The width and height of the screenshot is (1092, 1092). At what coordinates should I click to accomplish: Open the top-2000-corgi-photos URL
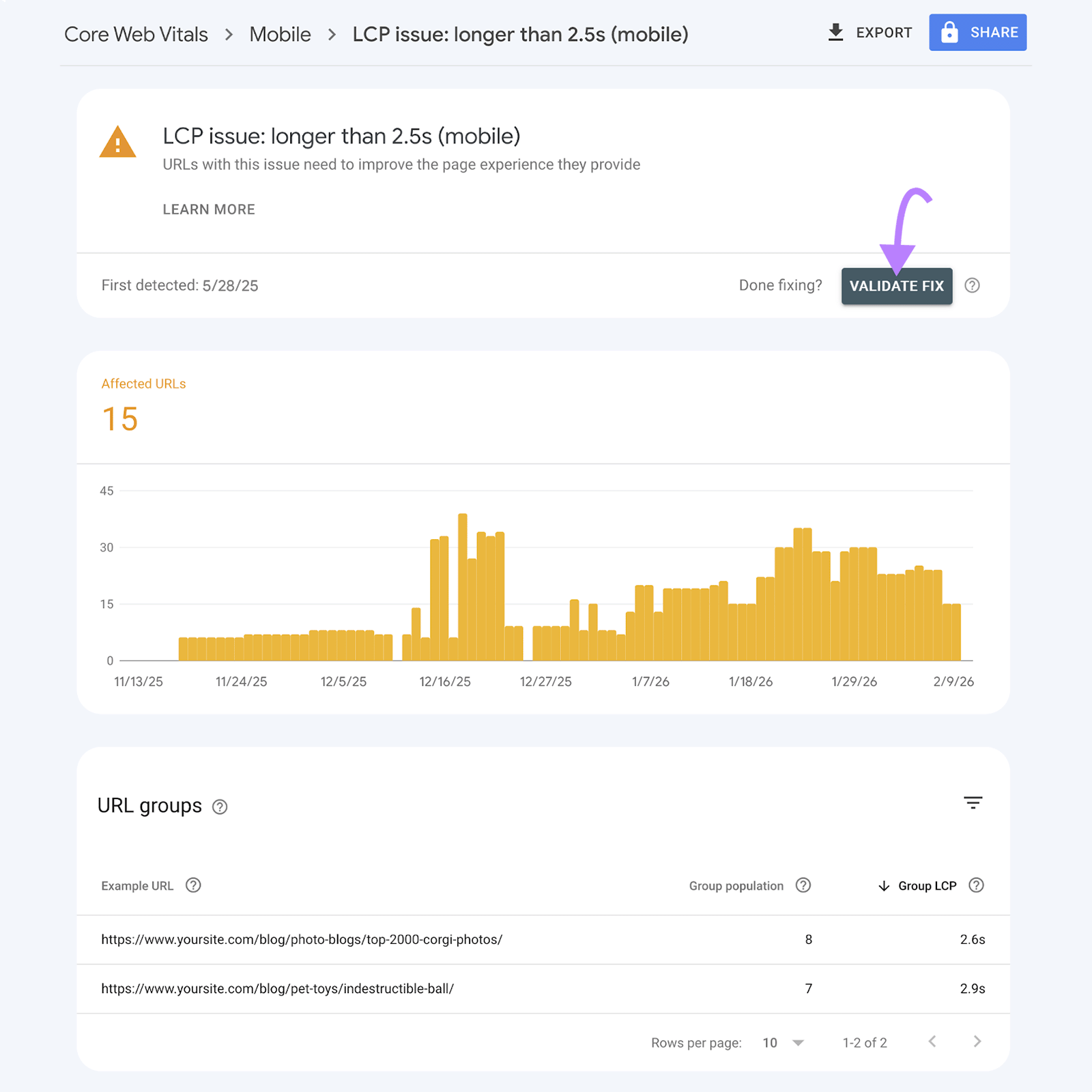pos(302,939)
